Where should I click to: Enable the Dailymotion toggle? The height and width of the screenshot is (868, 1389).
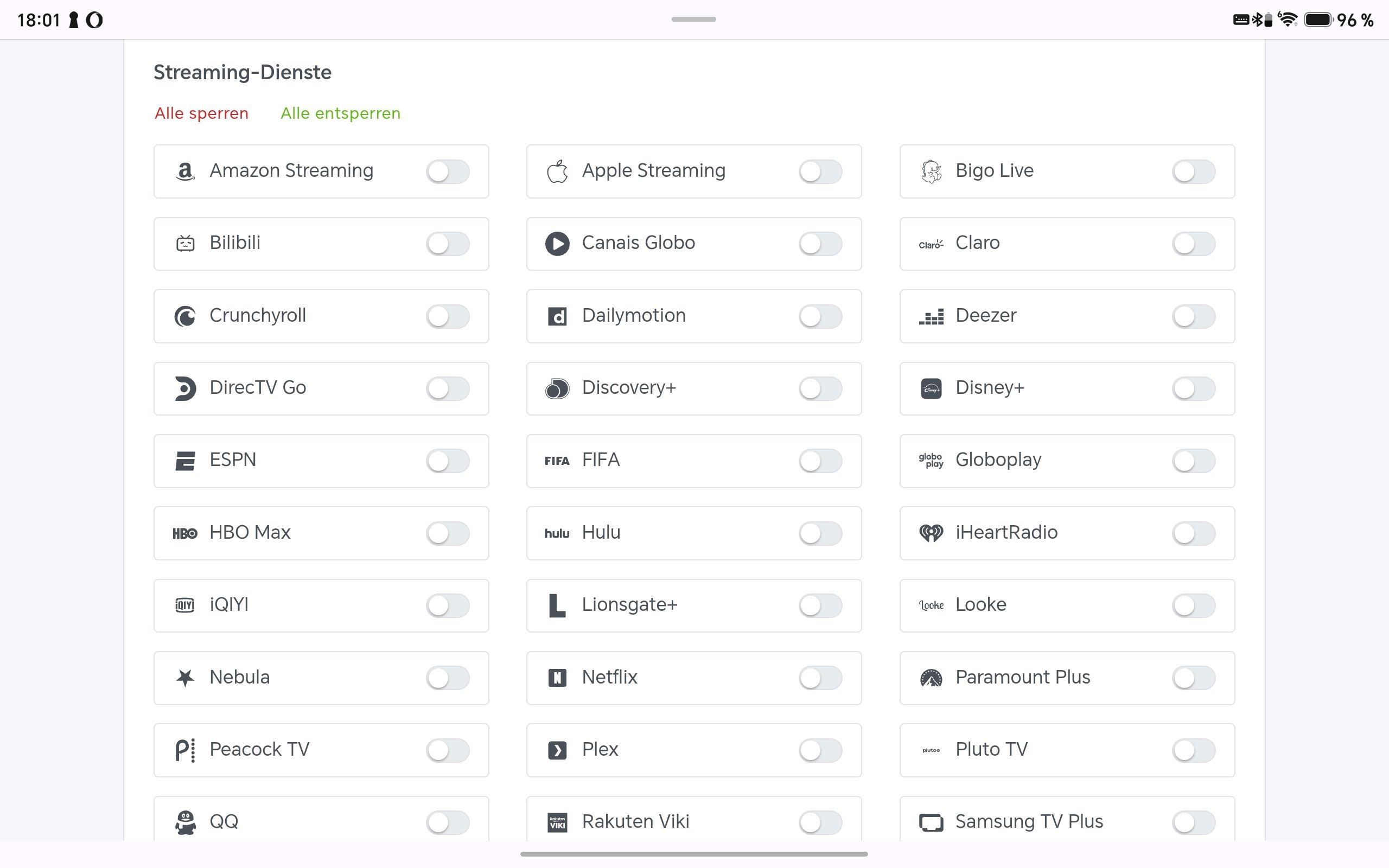[x=820, y=316]
